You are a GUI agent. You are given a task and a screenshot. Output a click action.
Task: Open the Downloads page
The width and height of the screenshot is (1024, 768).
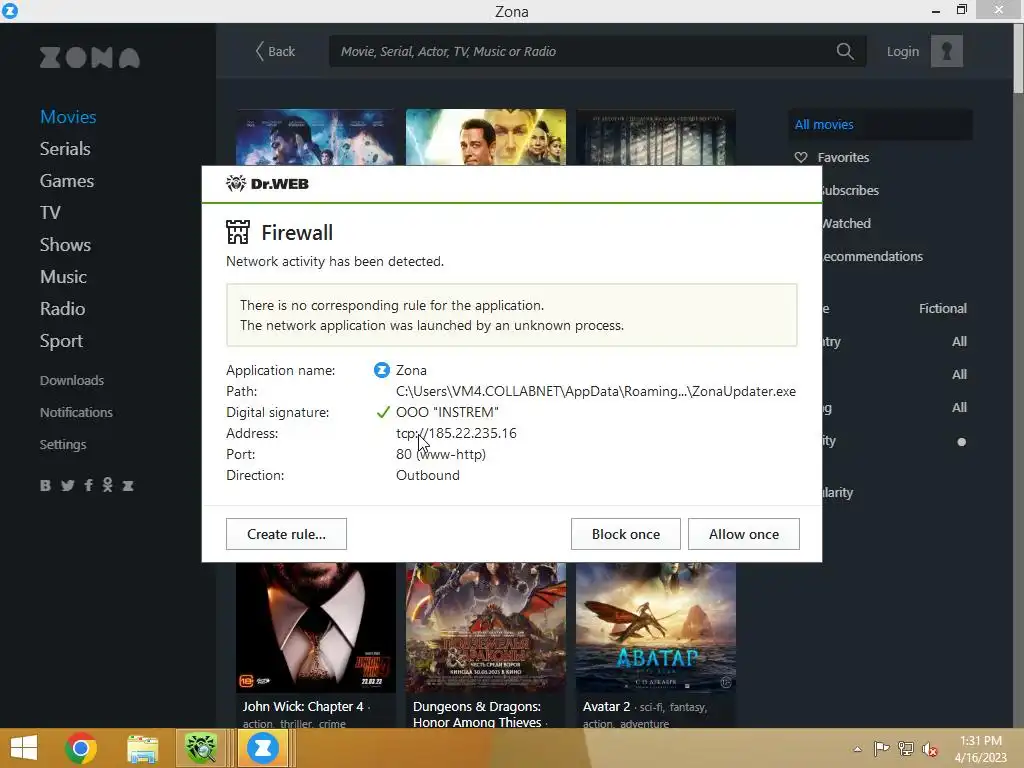72,380
